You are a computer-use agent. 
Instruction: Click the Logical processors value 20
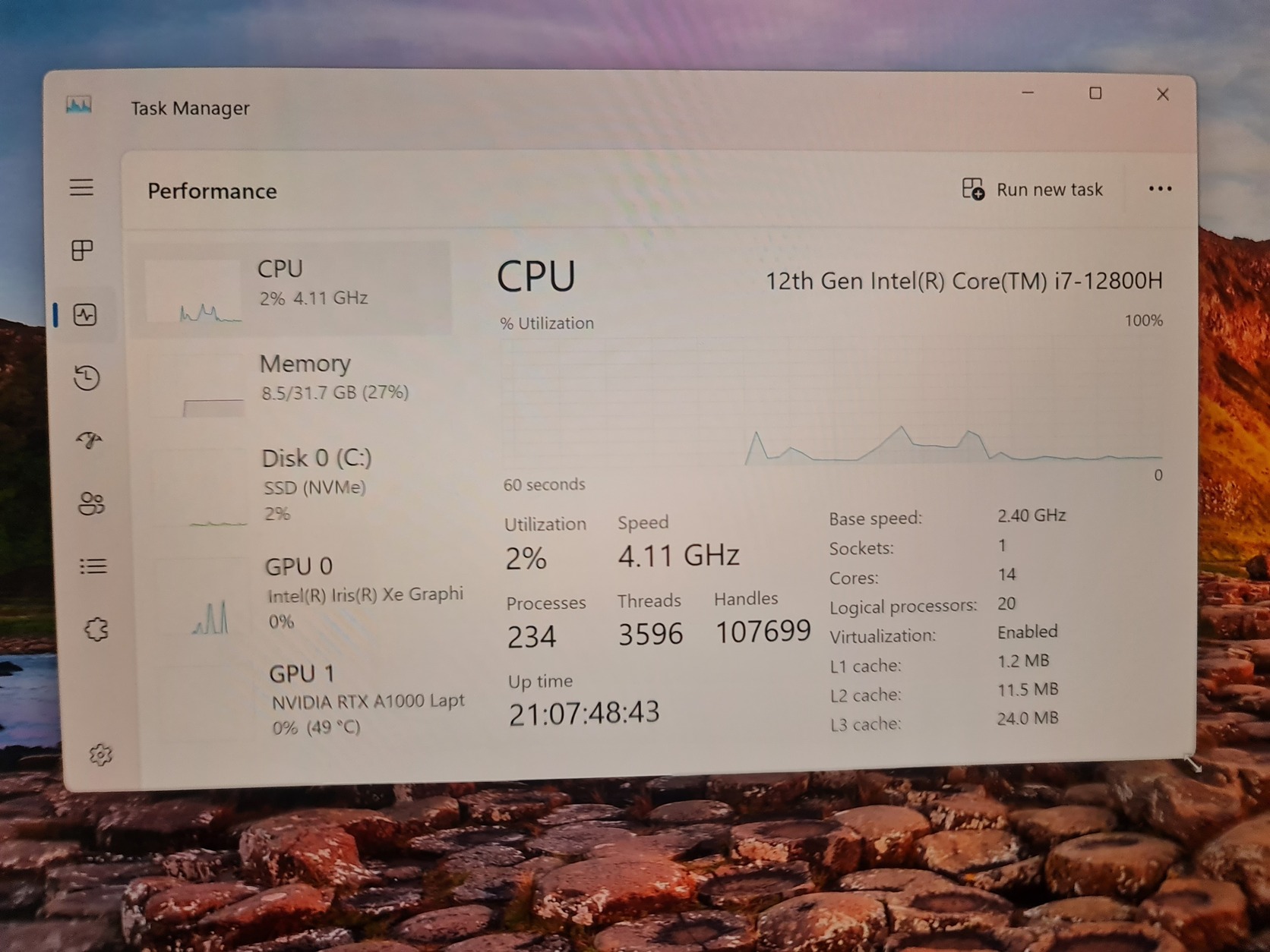pos(1006,604)
